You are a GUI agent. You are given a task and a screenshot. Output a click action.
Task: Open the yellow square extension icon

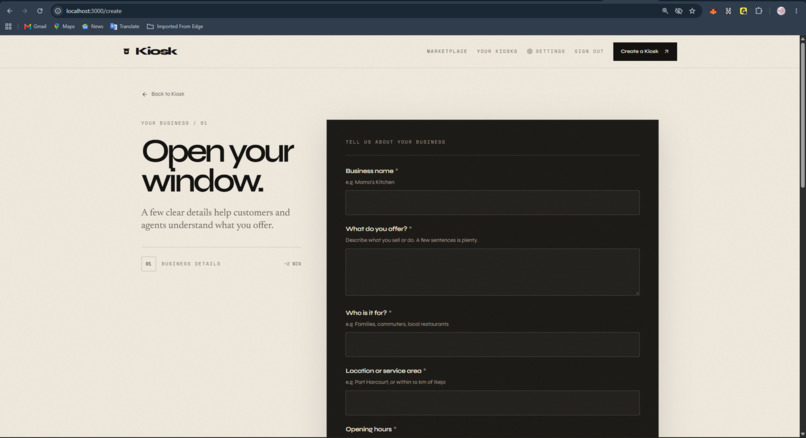tap(743, 11)
